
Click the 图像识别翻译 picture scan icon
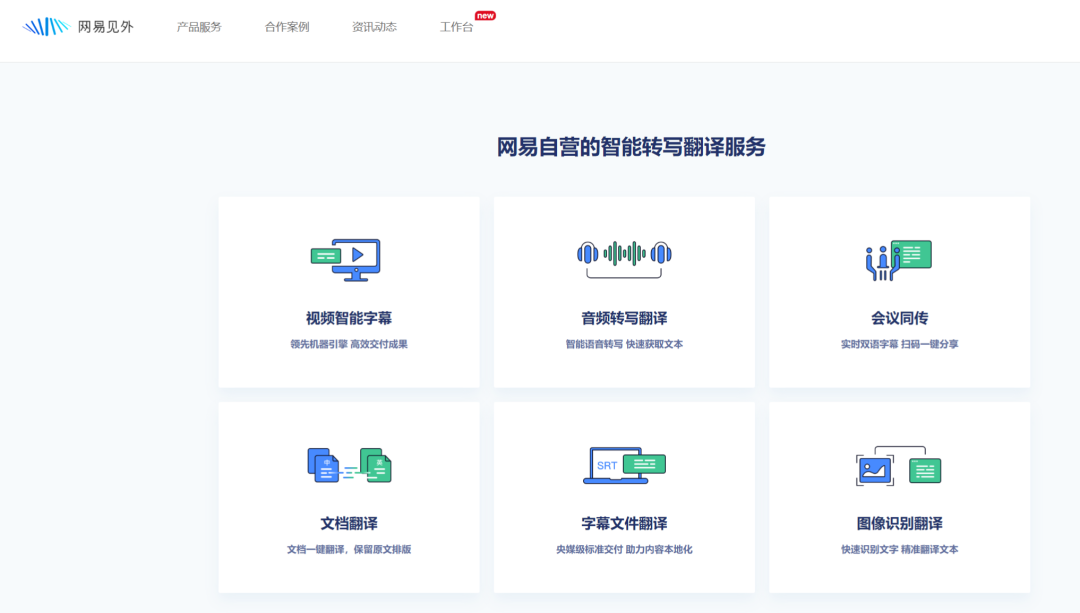pos(898,466)
